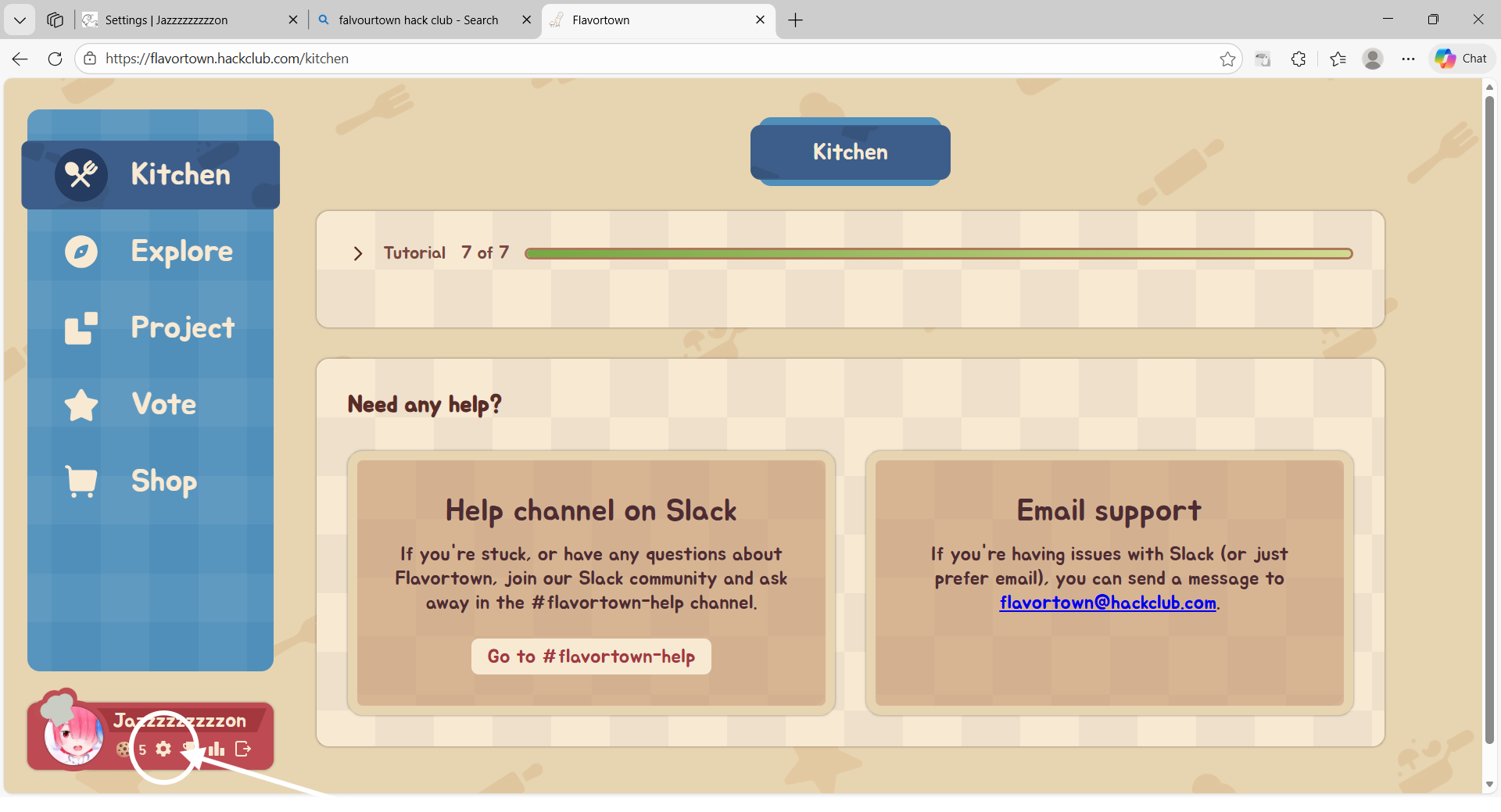1501x812 pixels.
Task: Click the '7 of 7' tutorial count
Action: pyautogui.click(x=485, y=252)
